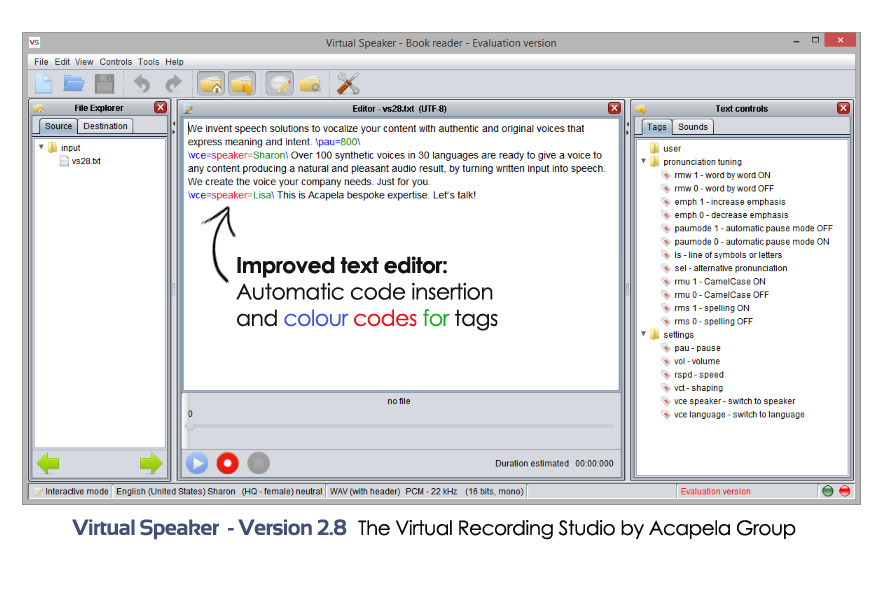This screenshot has width=882, height=600.
Task: Toggle the home folder toolbar button
Action: [211, 84]
